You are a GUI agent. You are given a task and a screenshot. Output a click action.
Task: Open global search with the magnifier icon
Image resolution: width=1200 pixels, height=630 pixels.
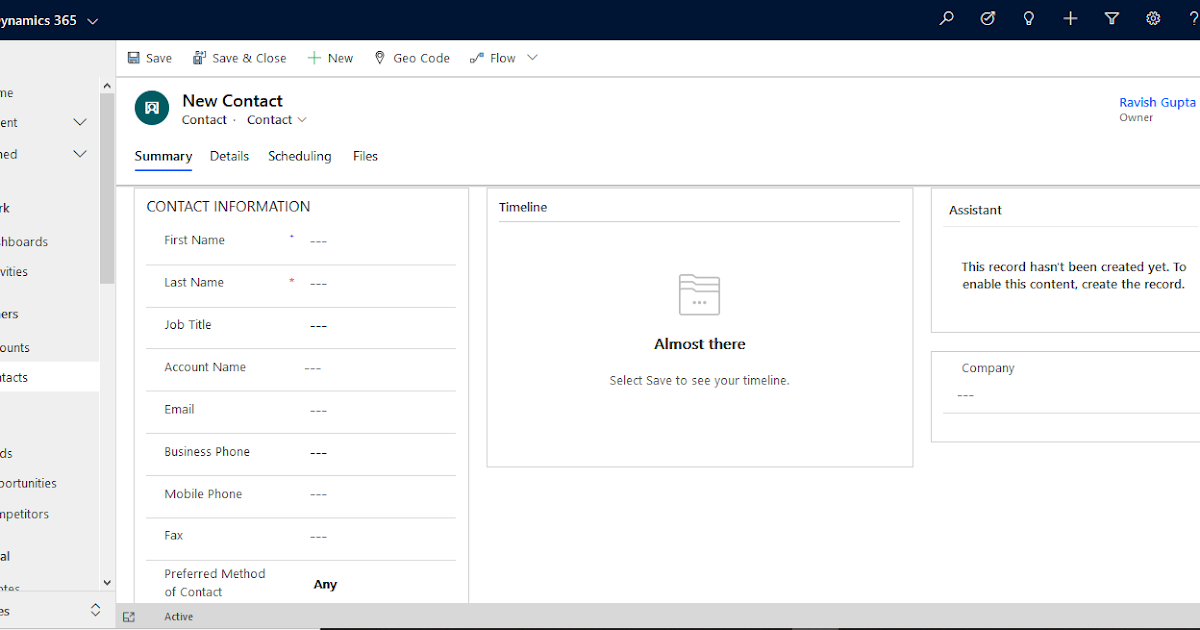pyautogui.click(x=946, y=18)
